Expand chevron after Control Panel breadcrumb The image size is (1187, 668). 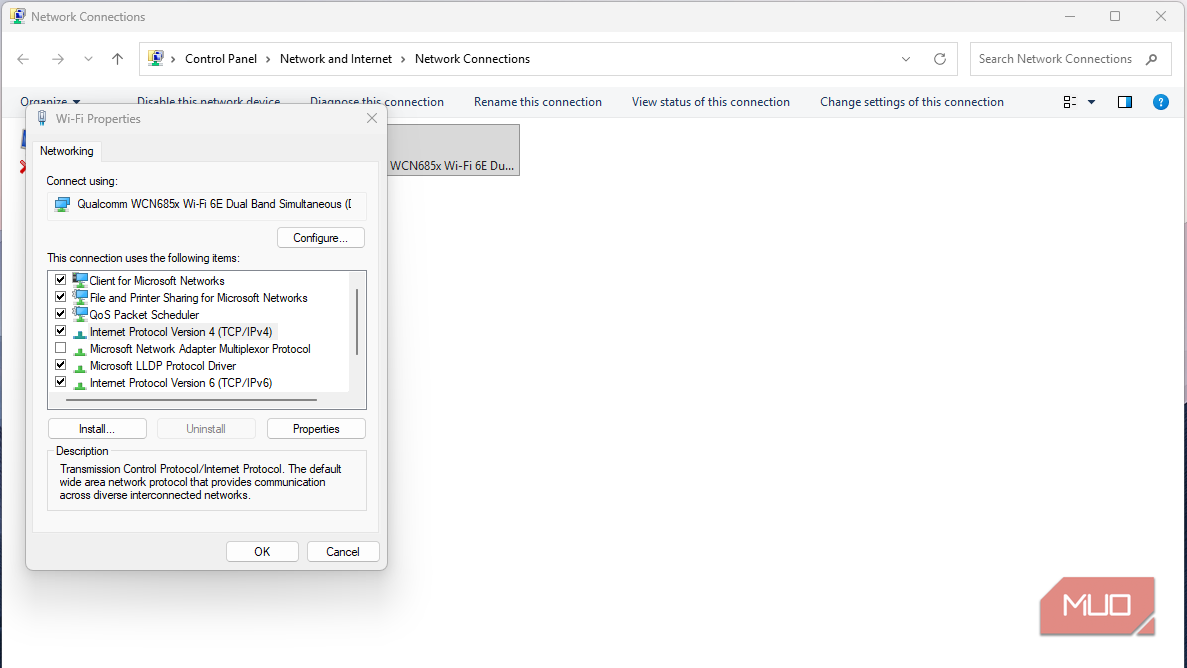tap(268, 59)
